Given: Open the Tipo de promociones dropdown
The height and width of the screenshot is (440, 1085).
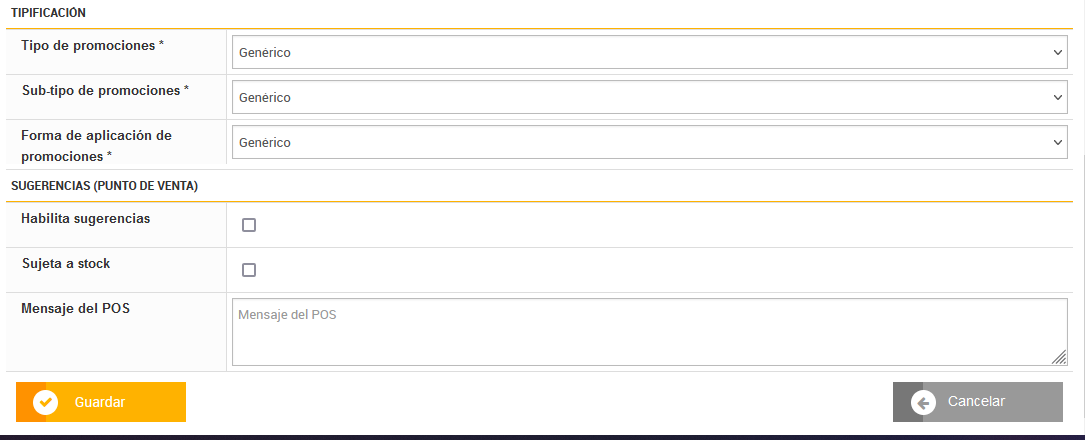Looking at the screenshot, I should pos(649,52).
